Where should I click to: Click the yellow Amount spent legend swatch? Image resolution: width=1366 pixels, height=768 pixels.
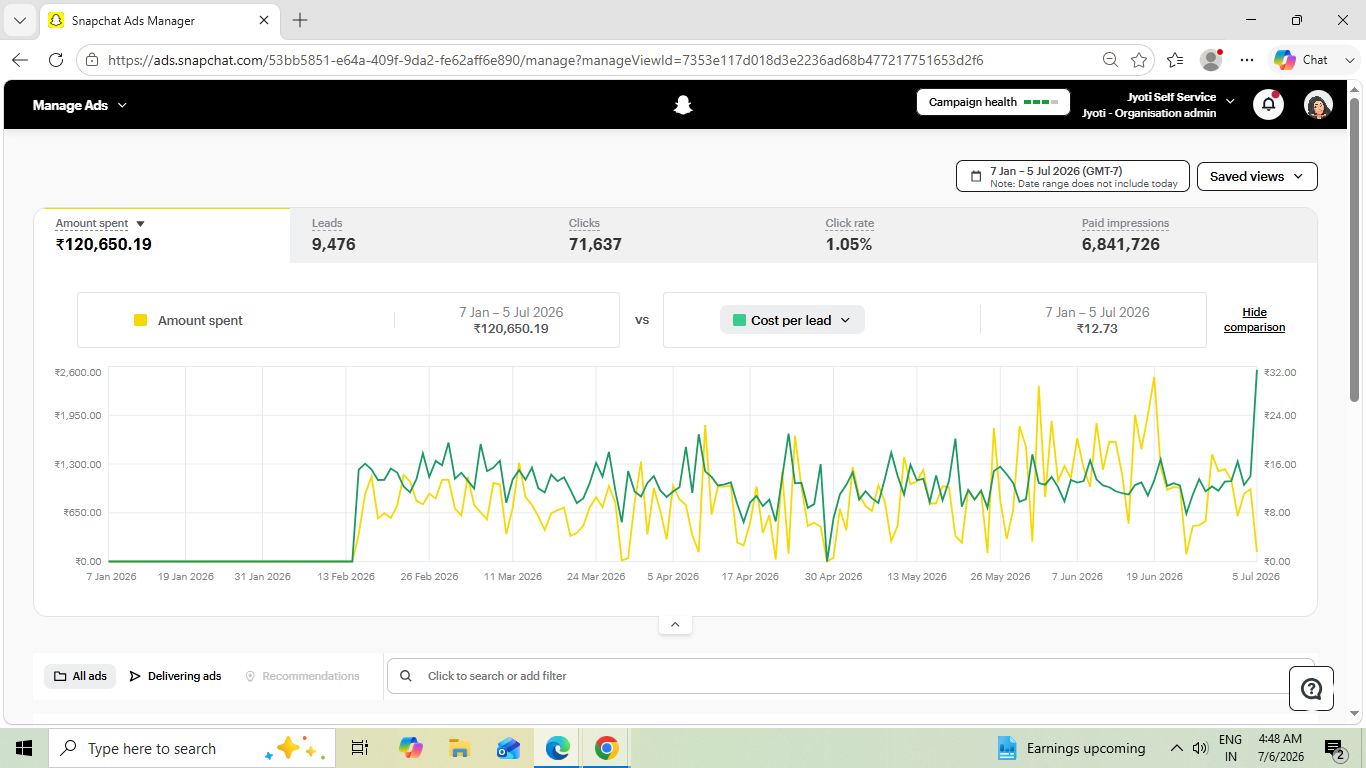tap(141, 320)
